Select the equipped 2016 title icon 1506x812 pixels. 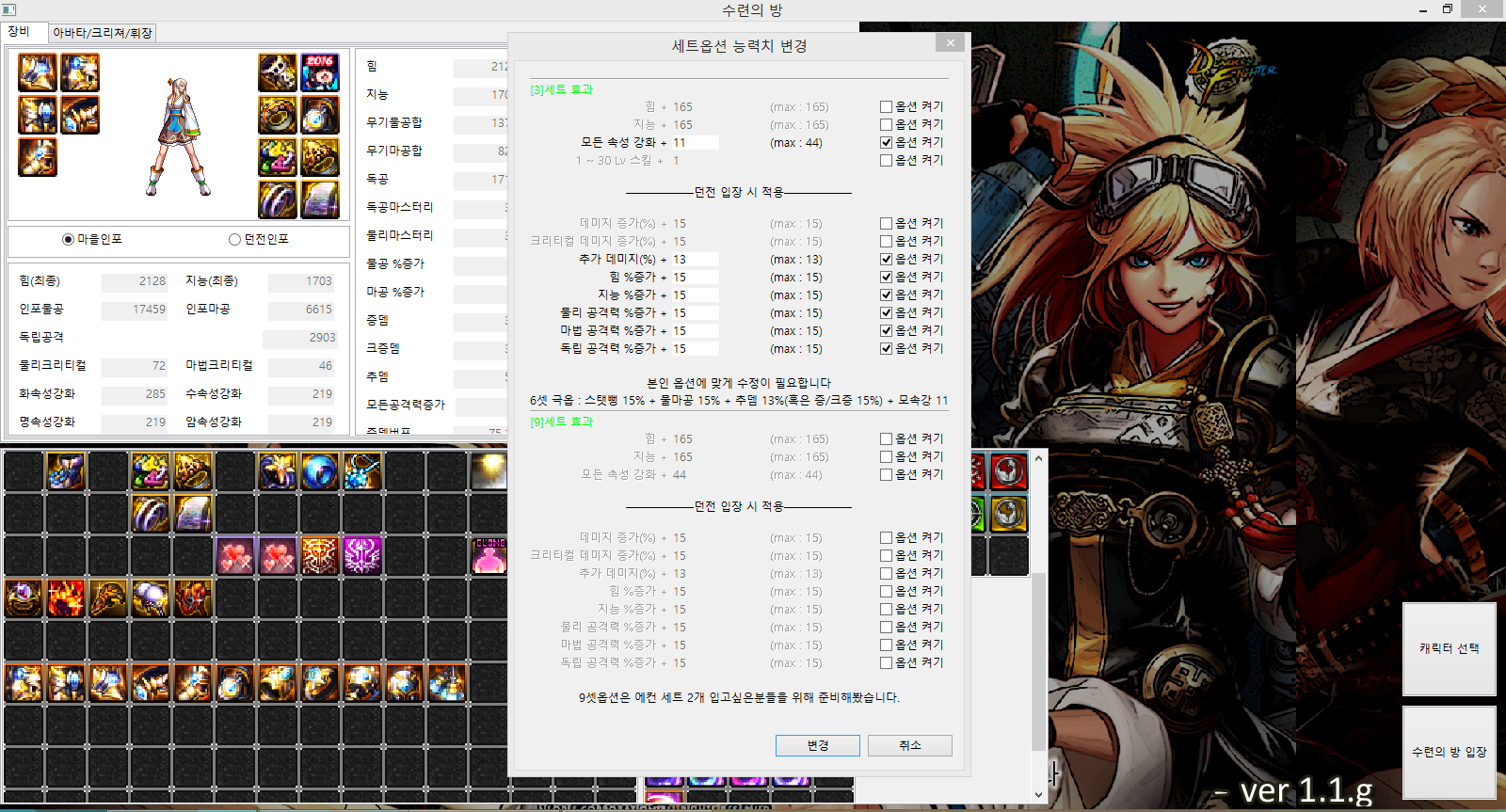coord(320,72)
